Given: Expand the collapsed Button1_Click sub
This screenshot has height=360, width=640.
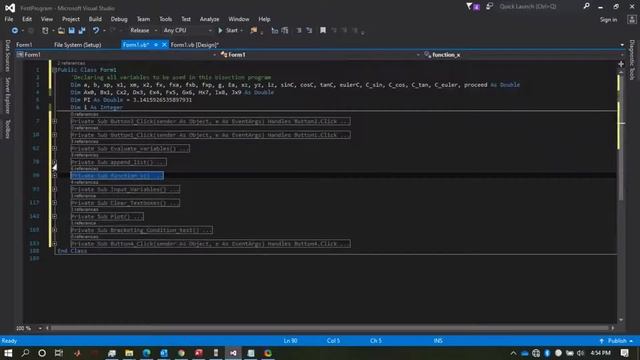Looking at the screenshot, I should point(54,135).
